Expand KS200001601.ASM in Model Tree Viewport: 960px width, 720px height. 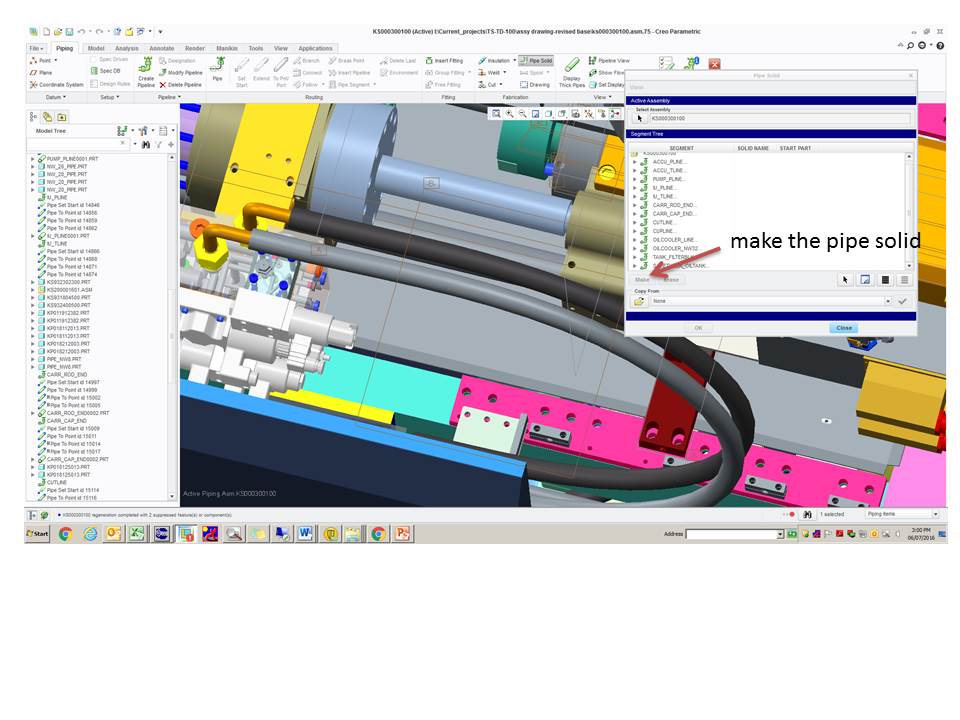coord(33,290)
